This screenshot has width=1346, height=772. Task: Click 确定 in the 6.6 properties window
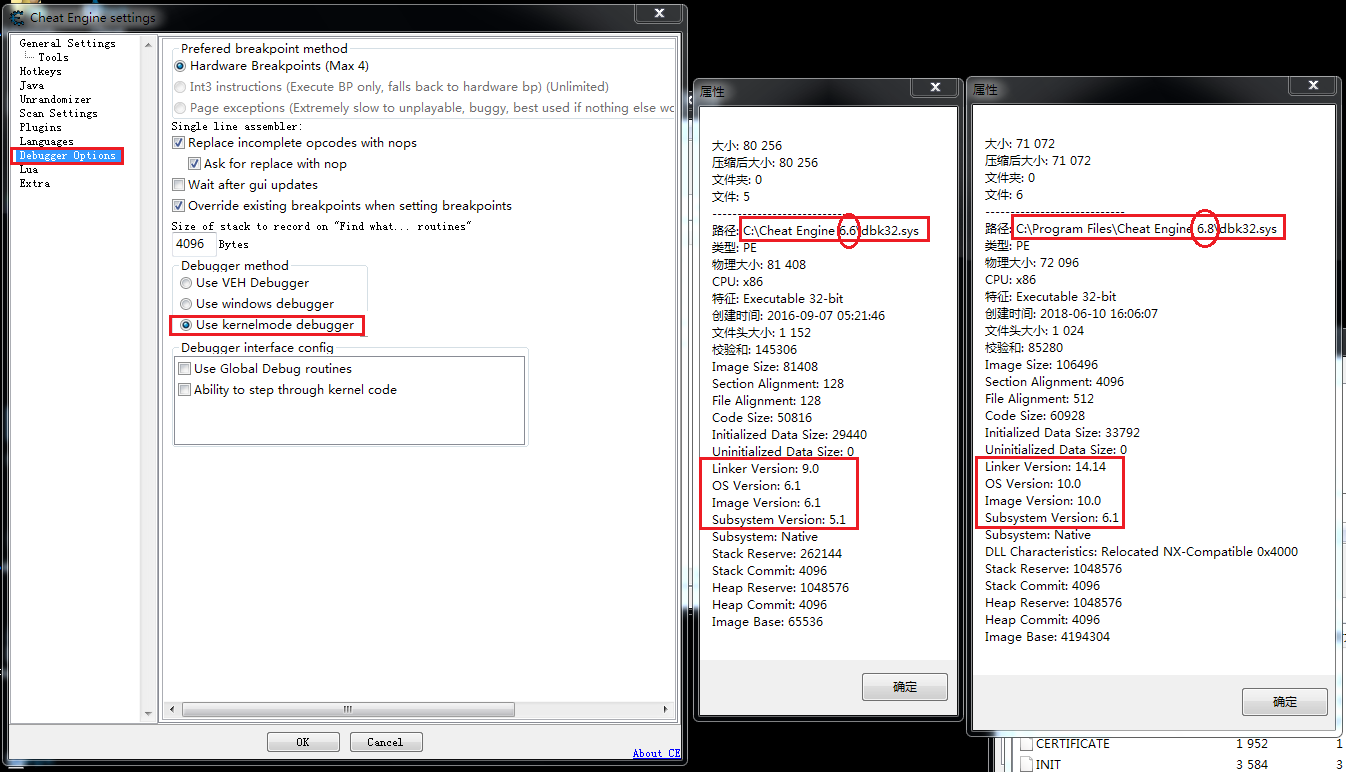click(x=904, y=687)
